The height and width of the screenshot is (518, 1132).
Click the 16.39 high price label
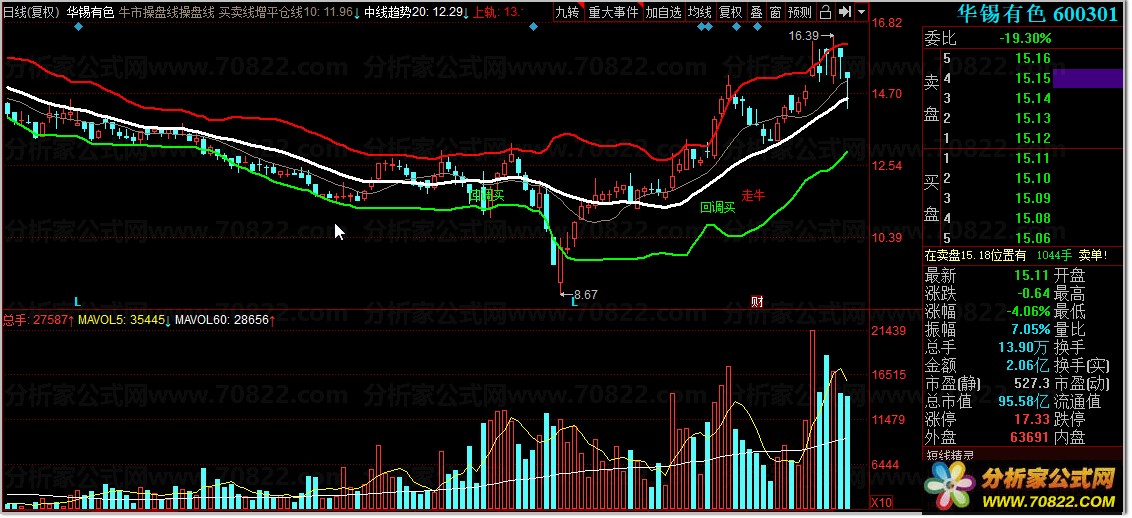[804, 35]
